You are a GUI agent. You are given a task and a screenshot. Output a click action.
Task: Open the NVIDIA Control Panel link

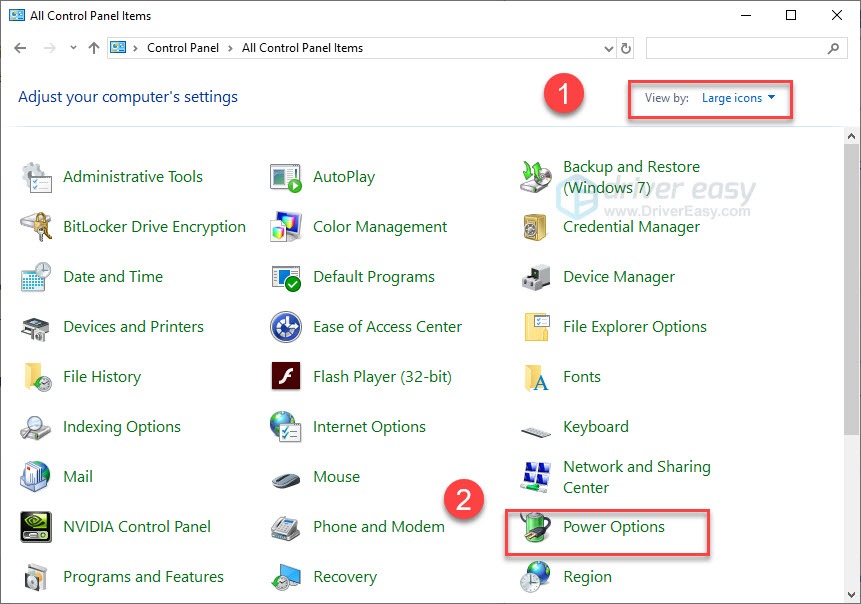click(x=137, y=527)
